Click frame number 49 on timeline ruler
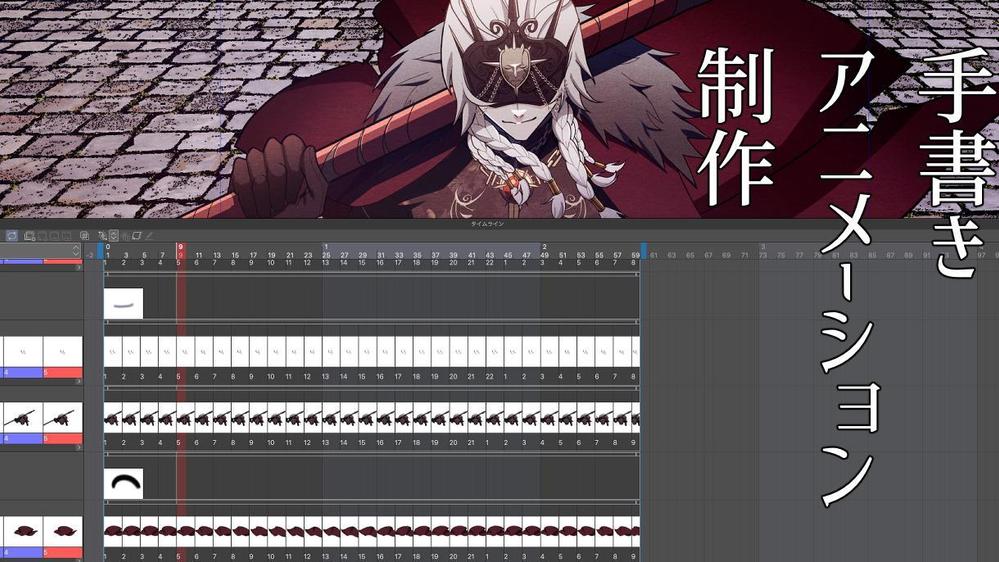The height and width of the screenshot is (562, 999). pos(545,255)
